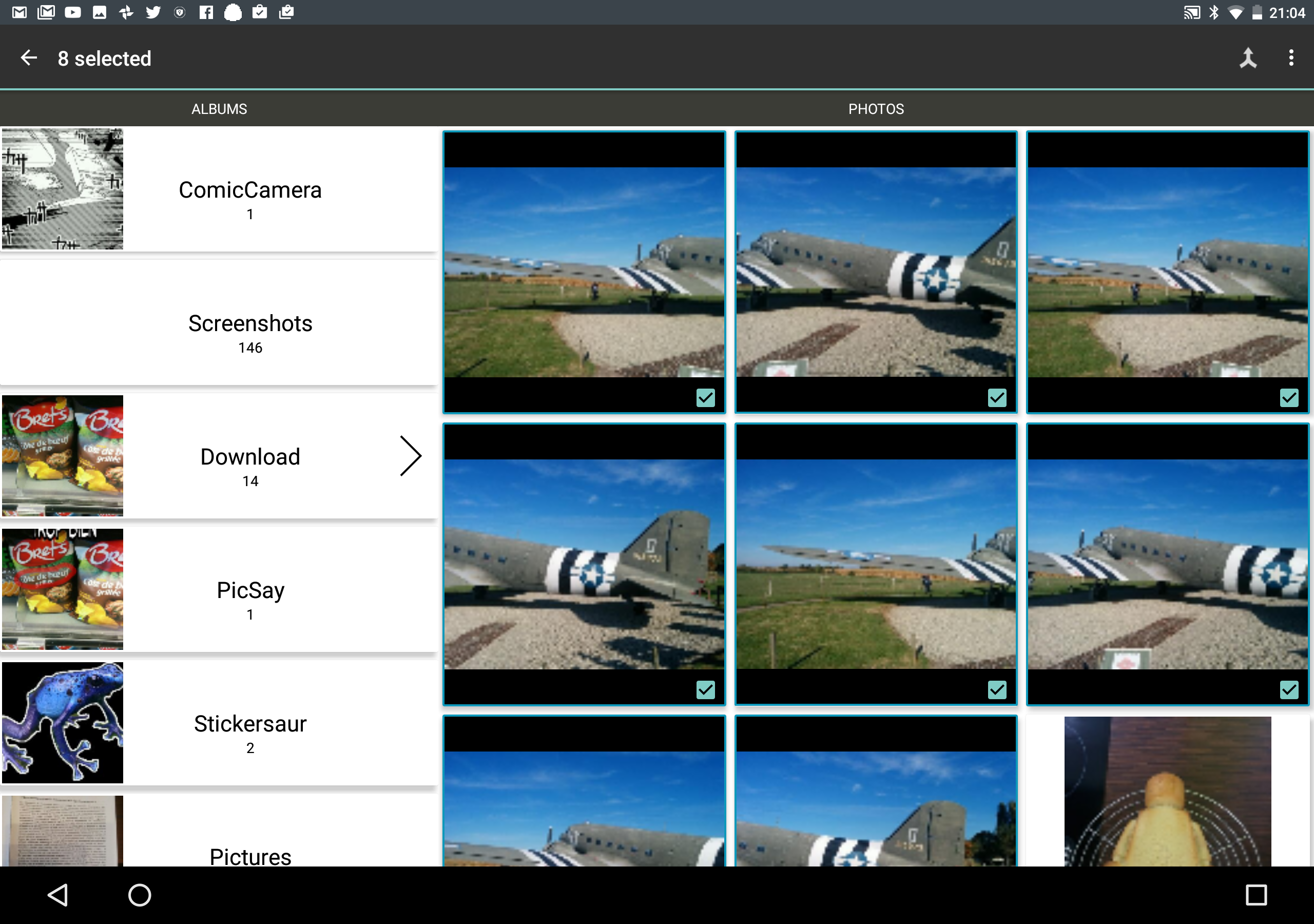Open the Pinwheel photos notification icon
Viewport: 1314px width, 924px height.
pyautogui.click(x=126, y=12)
